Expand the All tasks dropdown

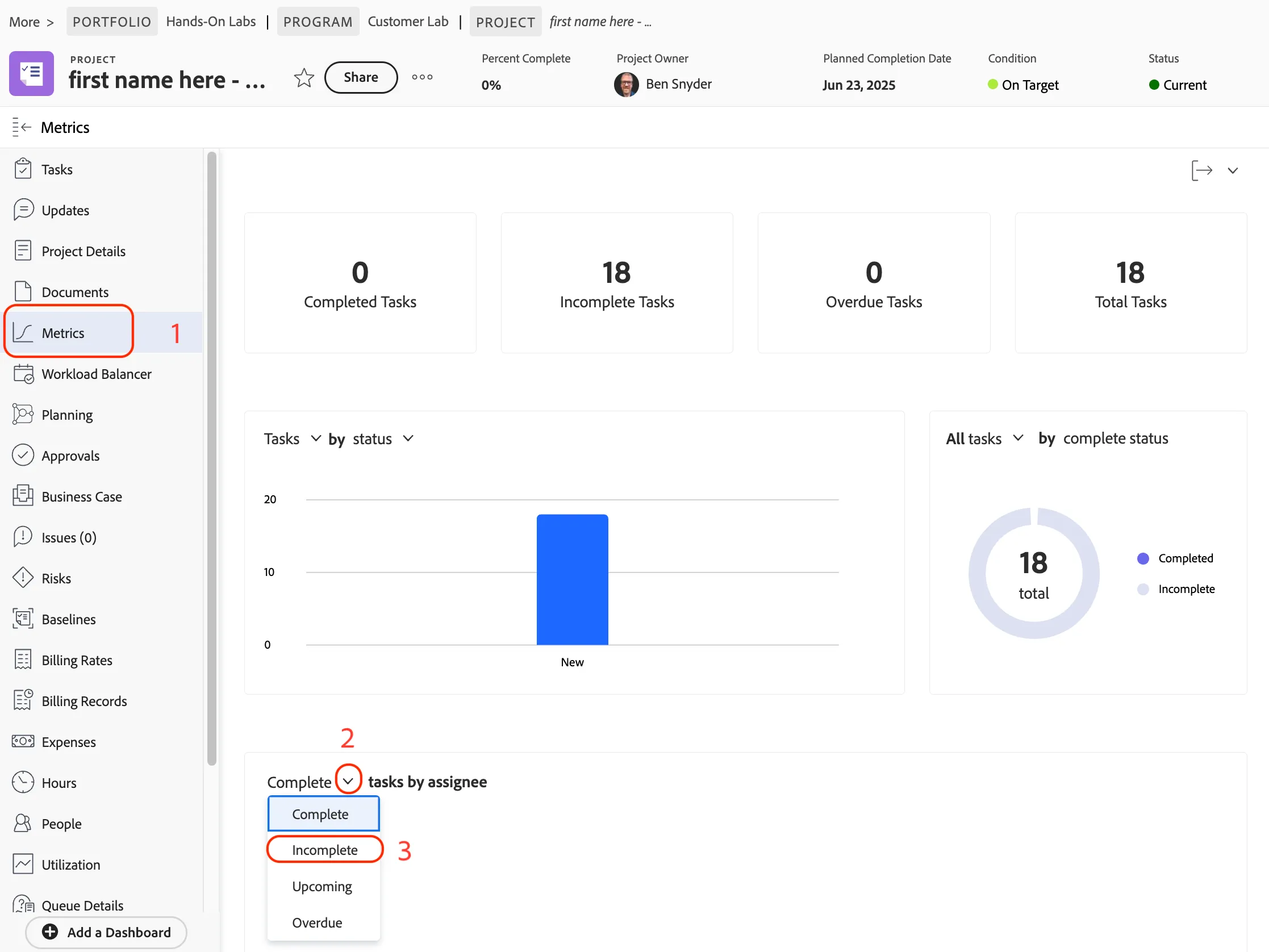click(x=1018, y=438)
